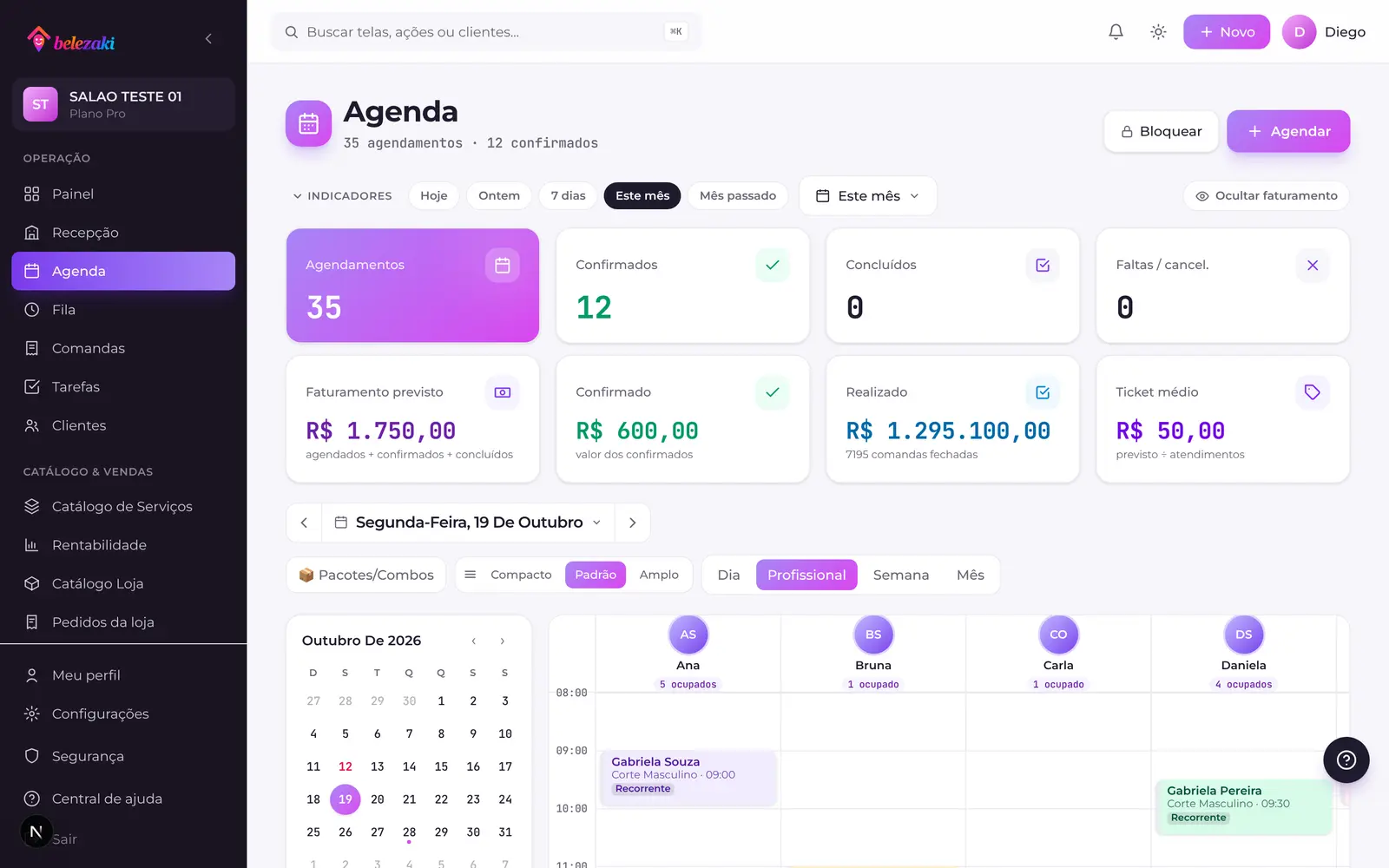
Task: Open the SALAO TESTE 01 salon switcher
Action: (123, 104)
